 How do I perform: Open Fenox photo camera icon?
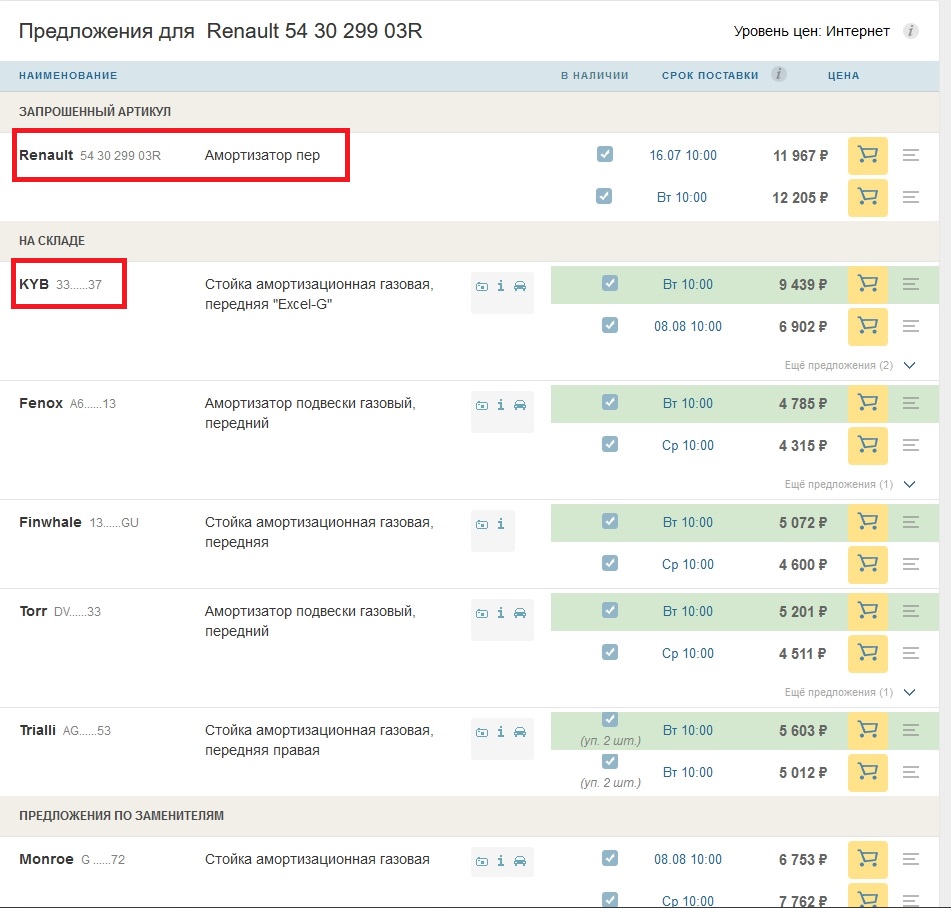pyautogui.click(x=482, y=405)
